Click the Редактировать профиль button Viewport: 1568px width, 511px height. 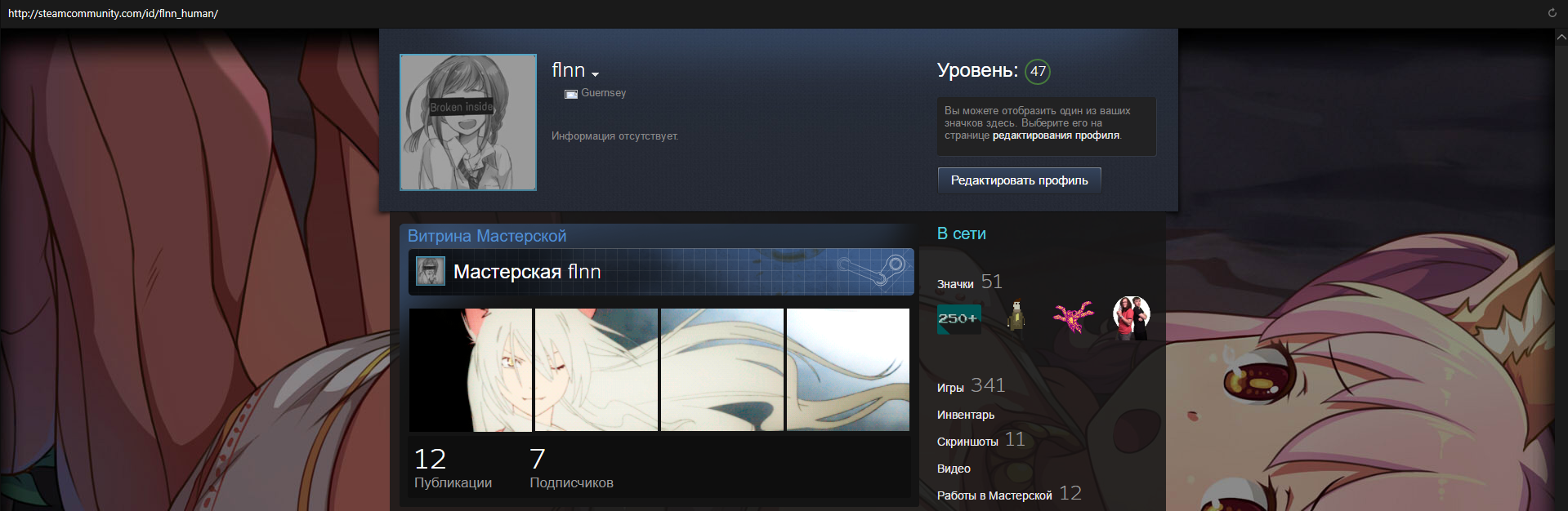1019,180
